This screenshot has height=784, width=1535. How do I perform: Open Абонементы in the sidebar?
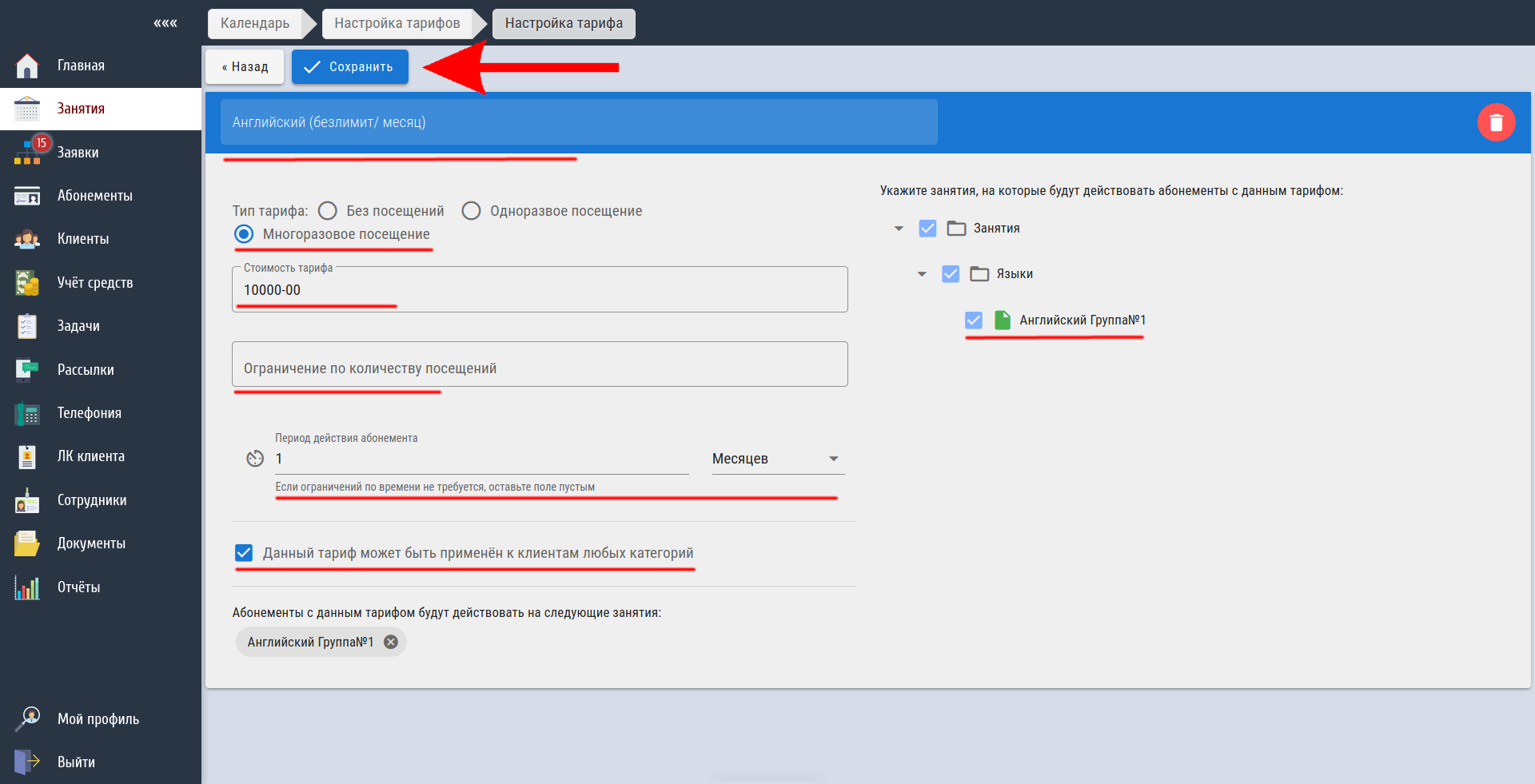click(101, 196)
